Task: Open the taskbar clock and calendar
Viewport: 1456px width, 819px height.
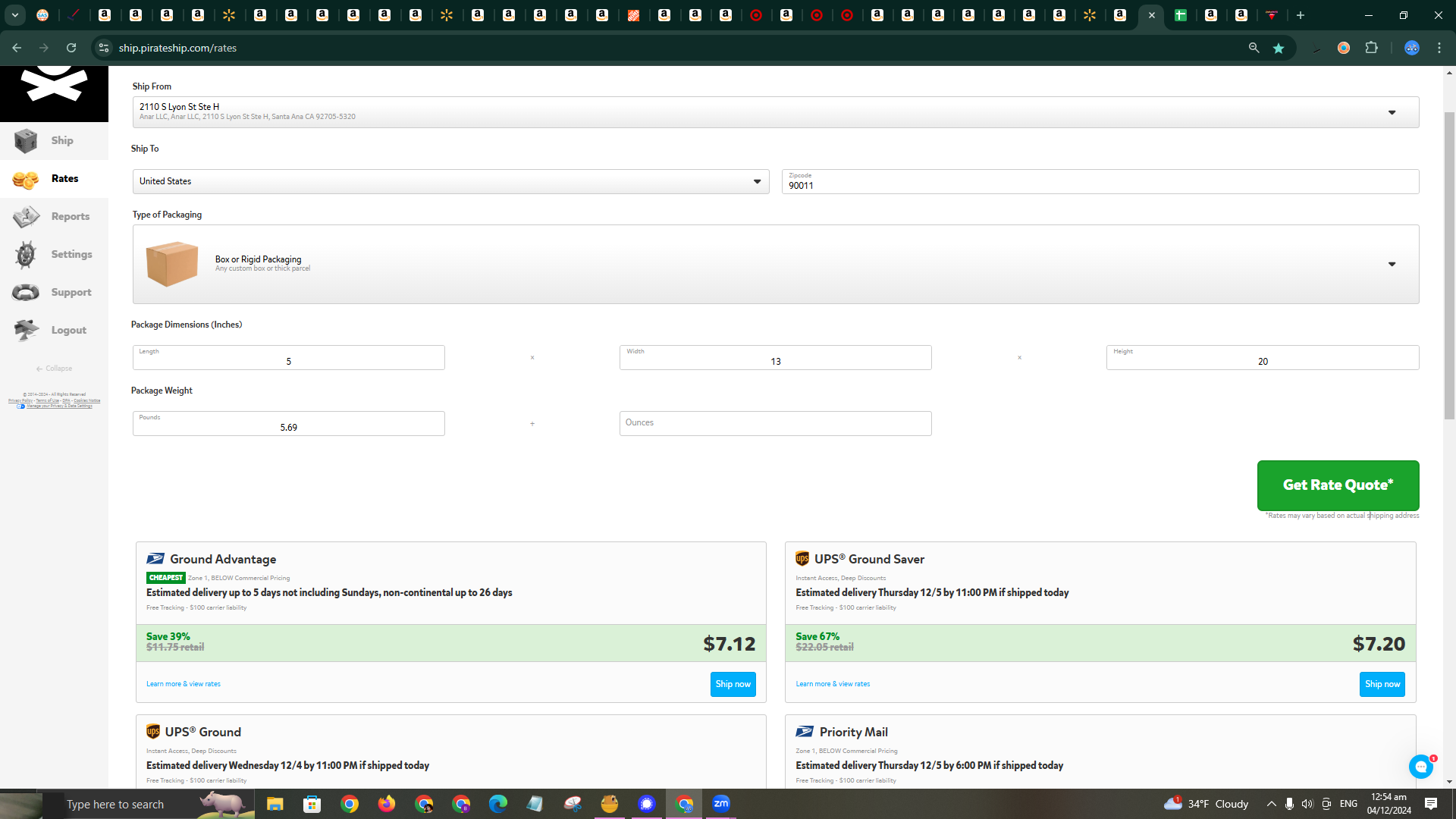Action: (1389, 804)
